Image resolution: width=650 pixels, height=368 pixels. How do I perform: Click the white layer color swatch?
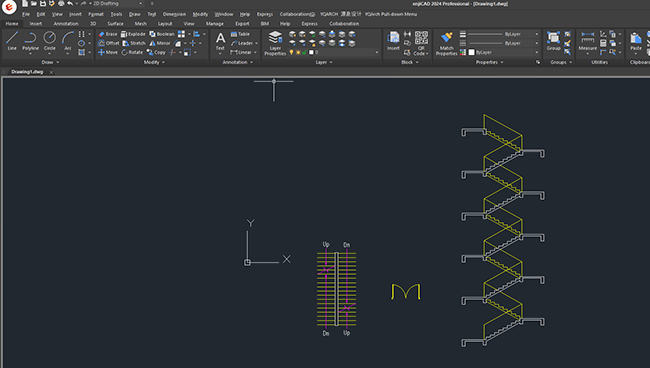point(311,52)
